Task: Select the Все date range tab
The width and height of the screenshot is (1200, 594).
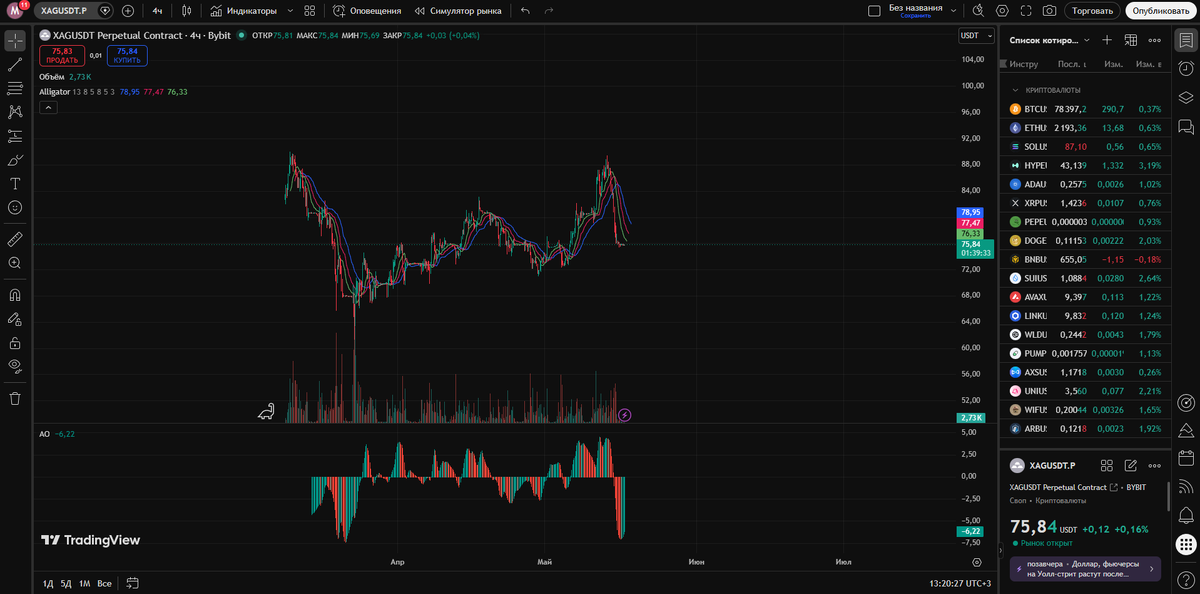Action: (104, 583)
